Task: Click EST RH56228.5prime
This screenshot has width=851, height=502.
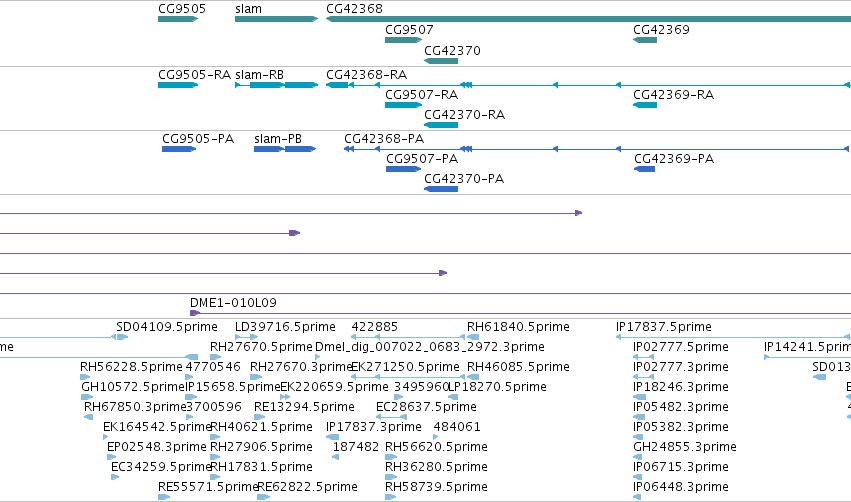Action: pos(131,367)
